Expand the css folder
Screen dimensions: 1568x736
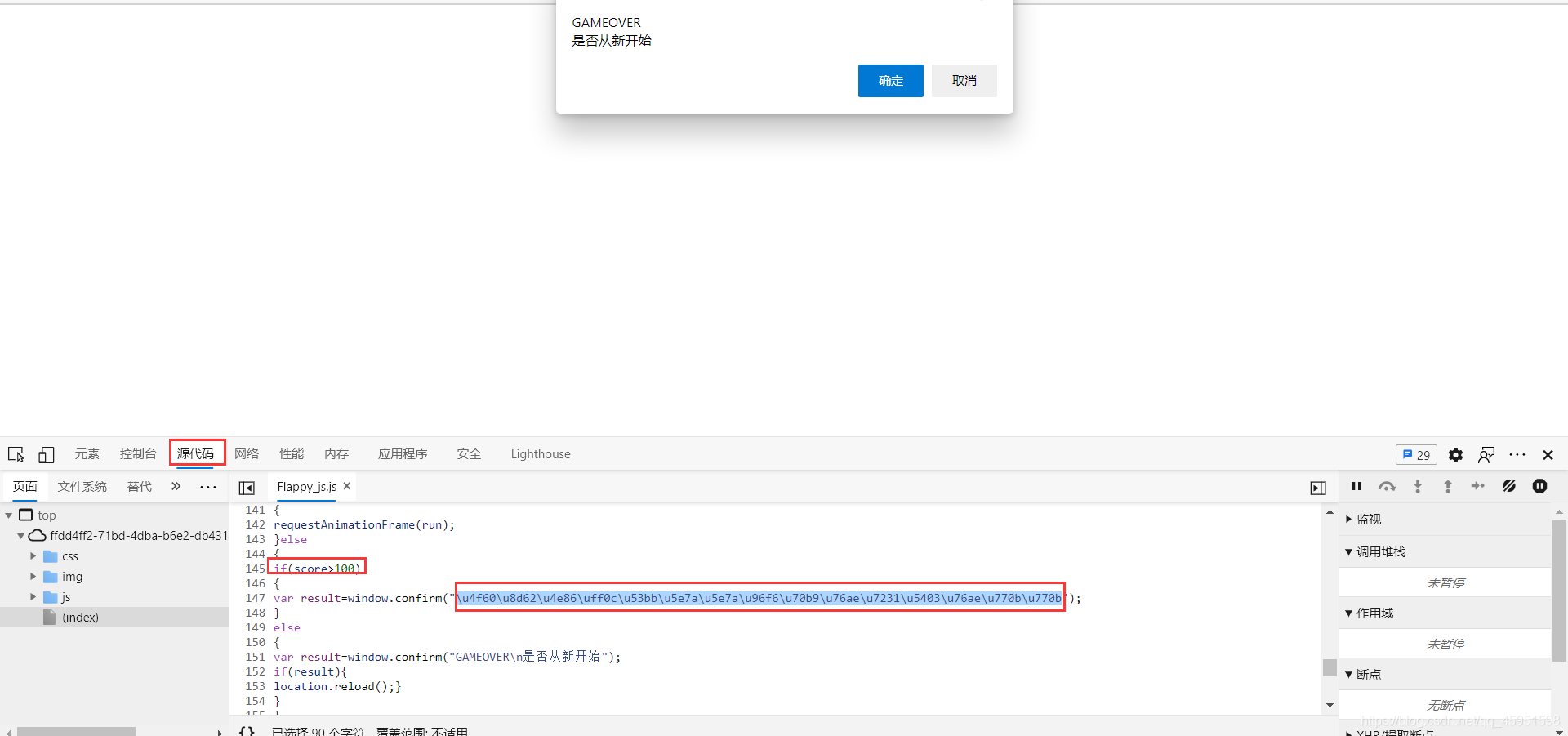(x=33, y=556)
